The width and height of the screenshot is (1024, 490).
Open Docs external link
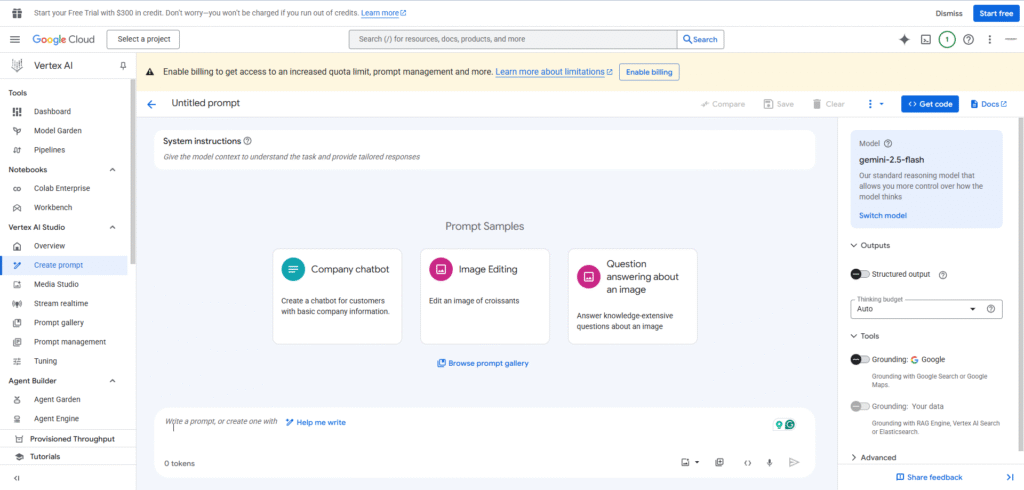[x=989, y=104]
